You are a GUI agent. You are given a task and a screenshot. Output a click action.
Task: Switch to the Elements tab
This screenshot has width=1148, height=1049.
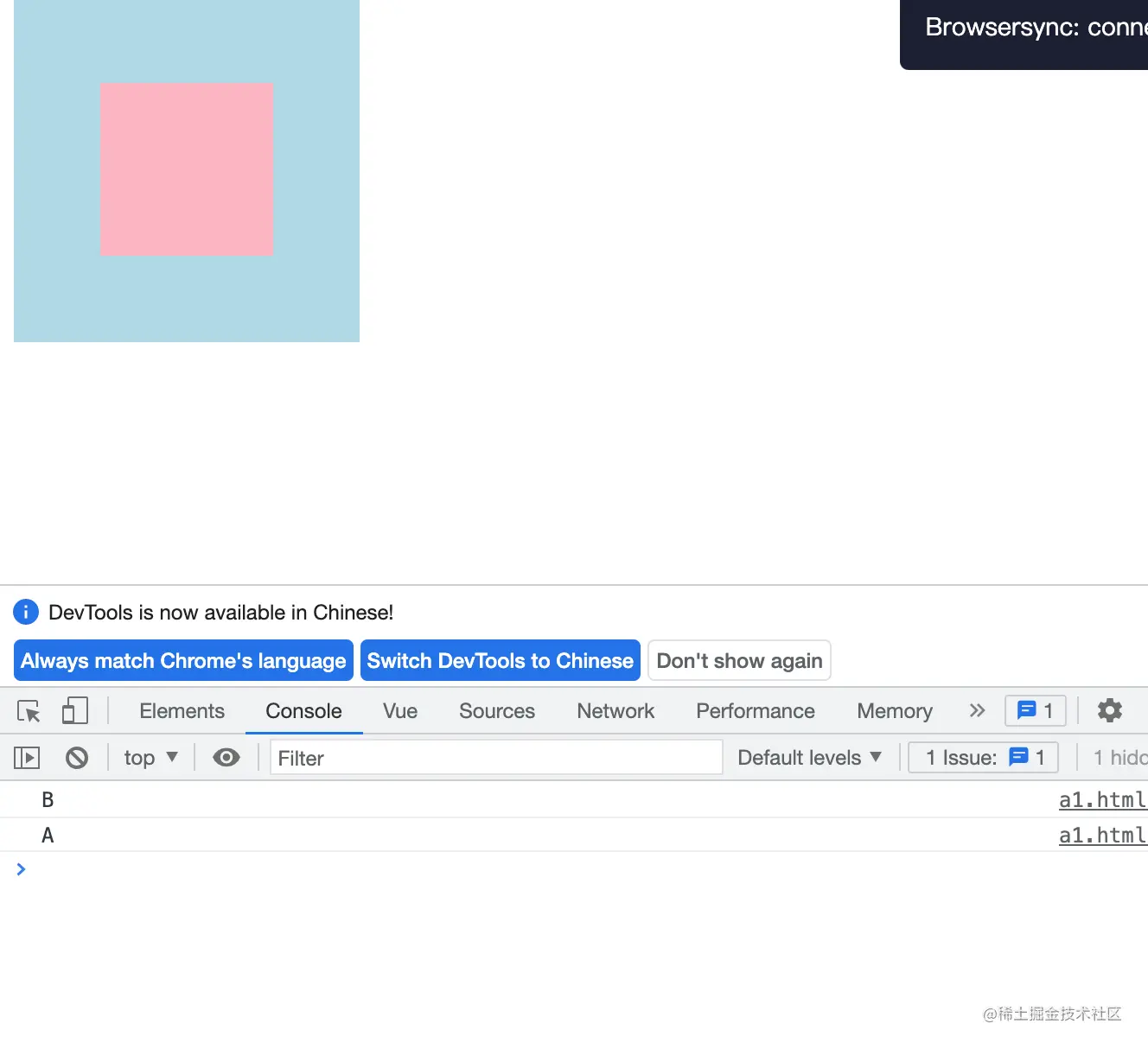pyautogui.click(x=182, y=711)
